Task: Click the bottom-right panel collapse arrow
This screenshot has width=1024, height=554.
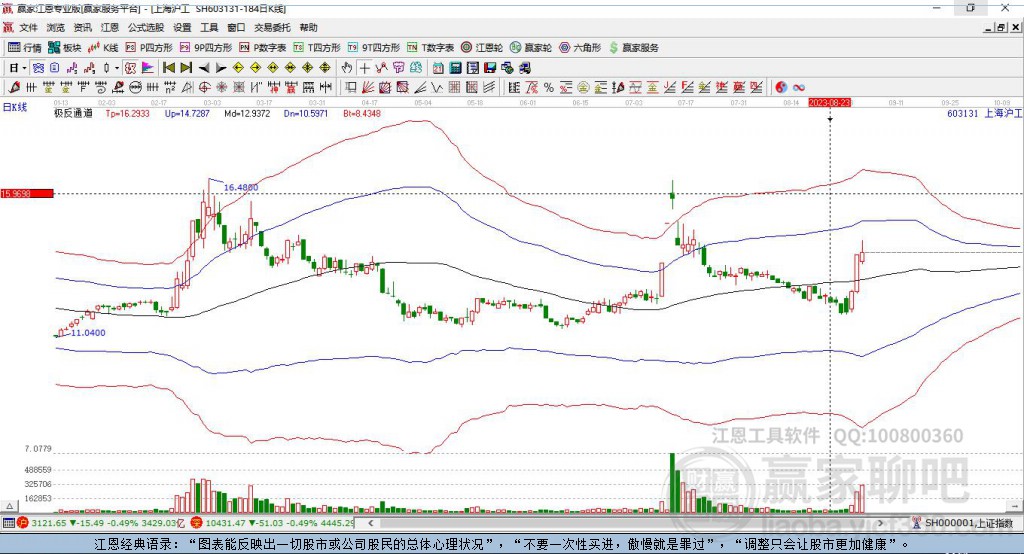Action: point(1014,506)
